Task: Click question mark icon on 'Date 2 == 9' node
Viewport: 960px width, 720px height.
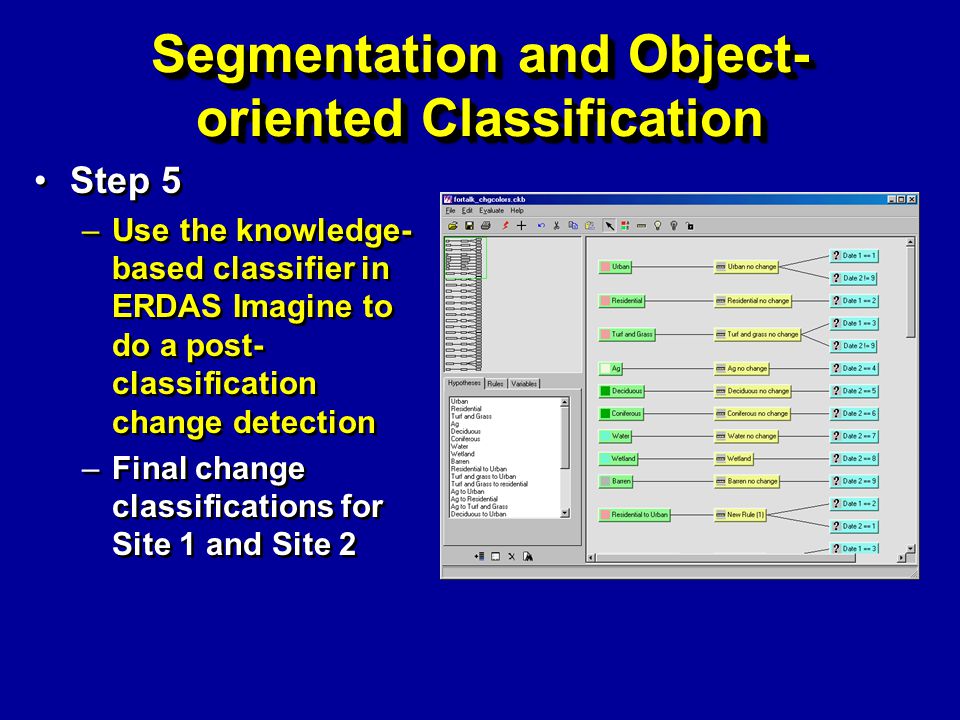Action: [836, 481]
